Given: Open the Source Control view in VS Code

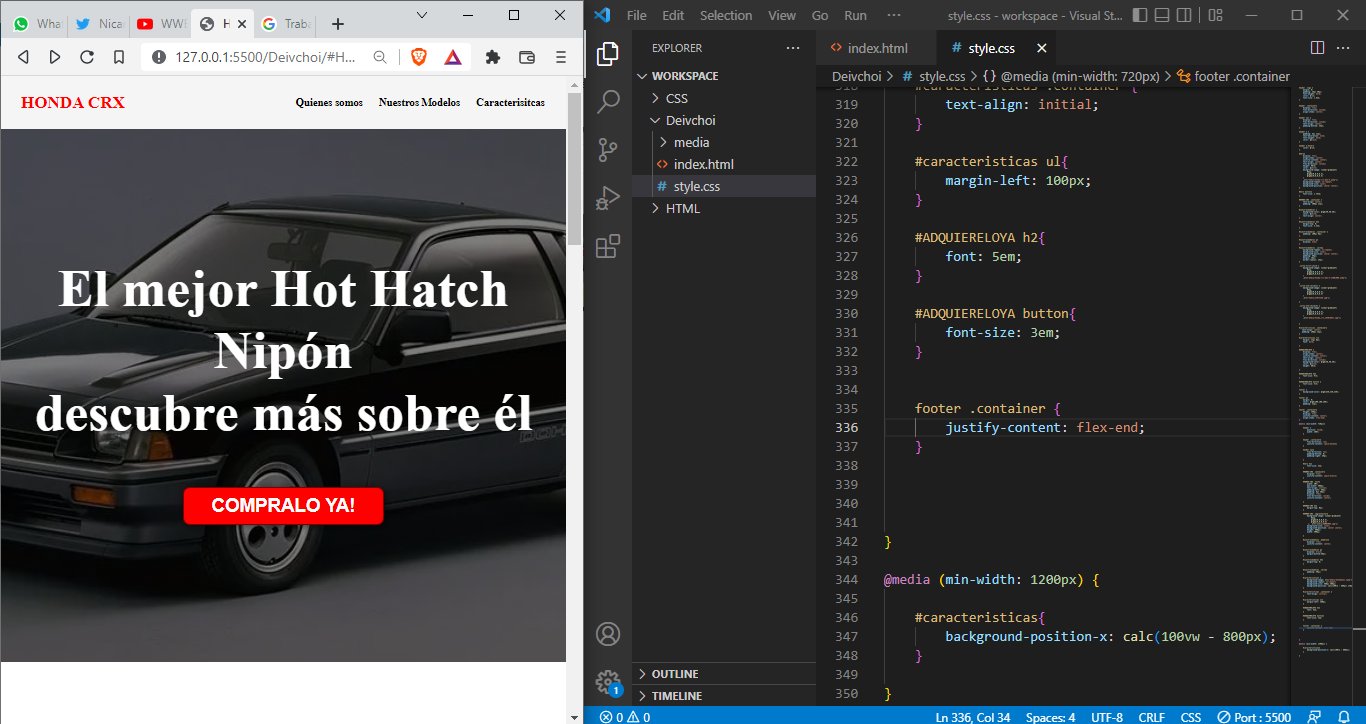Looking at the screenshot, I should 608,149.
